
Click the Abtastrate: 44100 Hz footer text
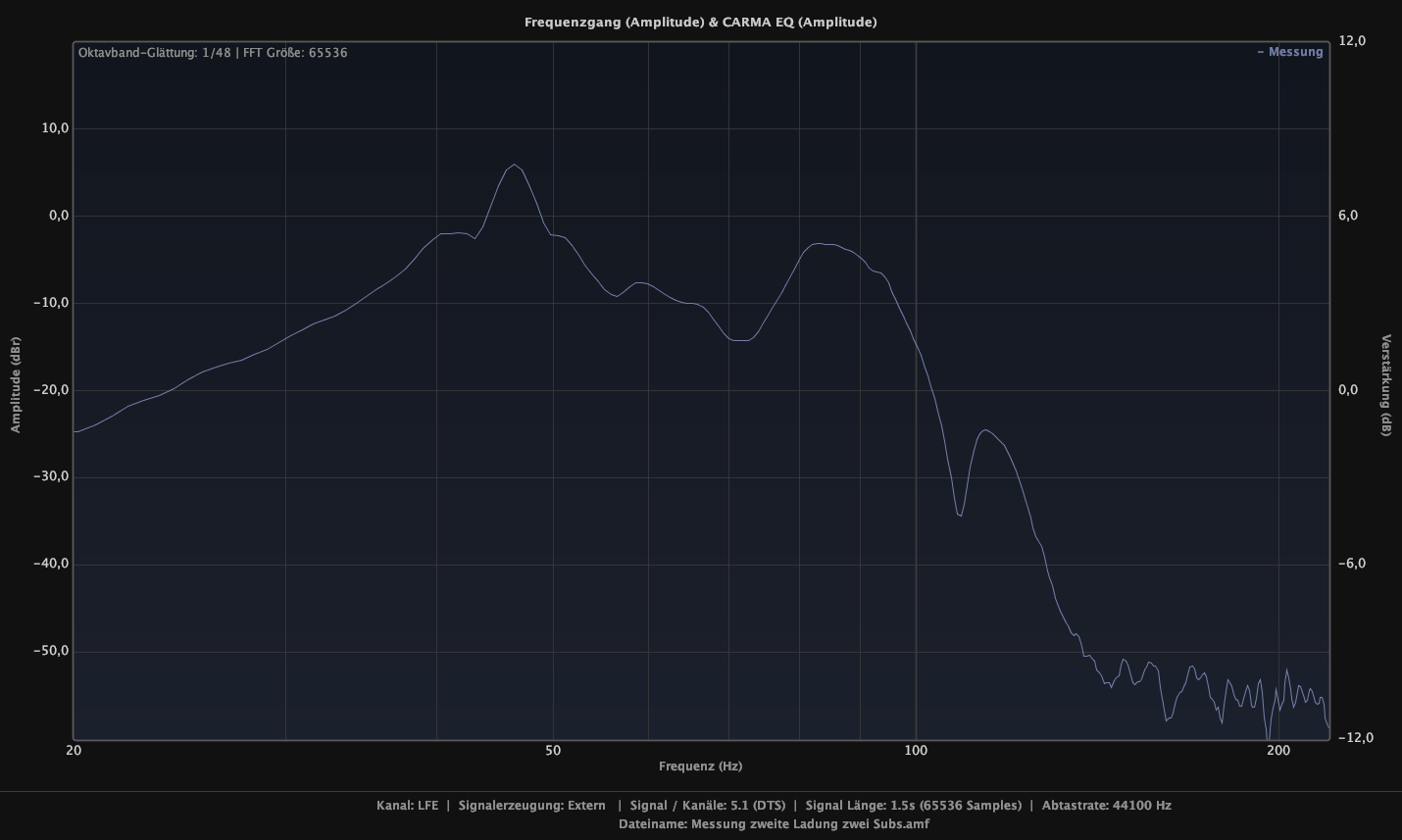(1106, 806)
